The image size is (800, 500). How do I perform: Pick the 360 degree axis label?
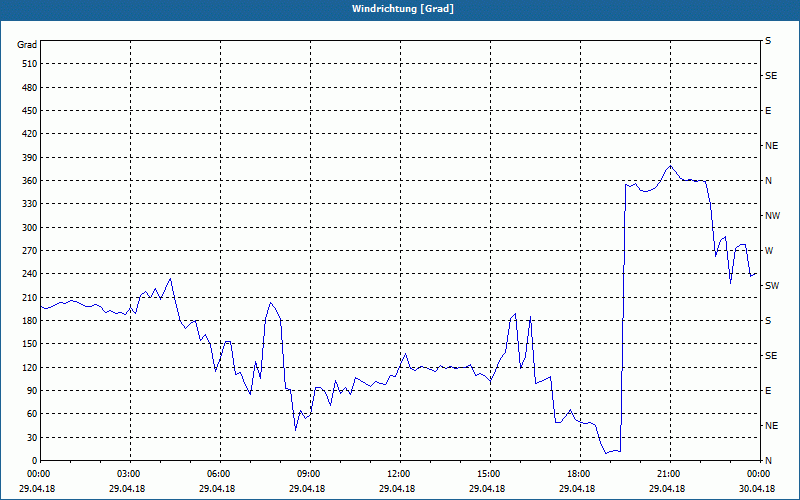click(x=31, y=181)
